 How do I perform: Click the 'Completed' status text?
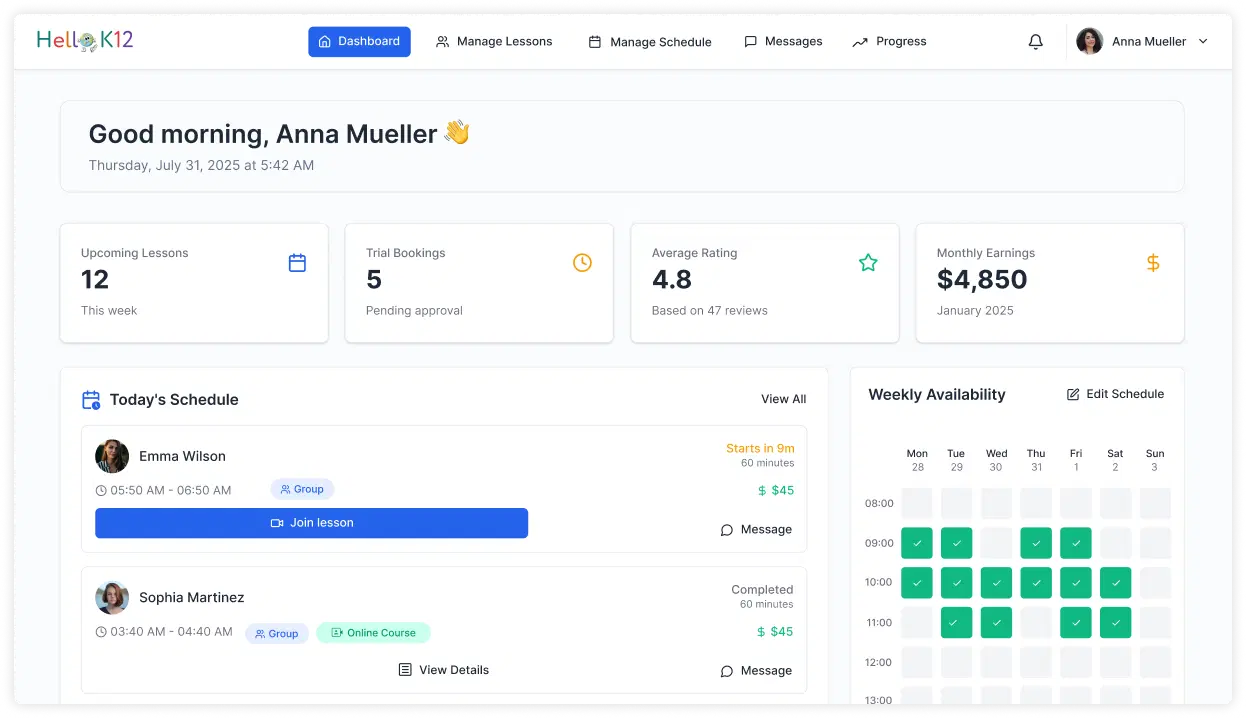tap(762, 590)
